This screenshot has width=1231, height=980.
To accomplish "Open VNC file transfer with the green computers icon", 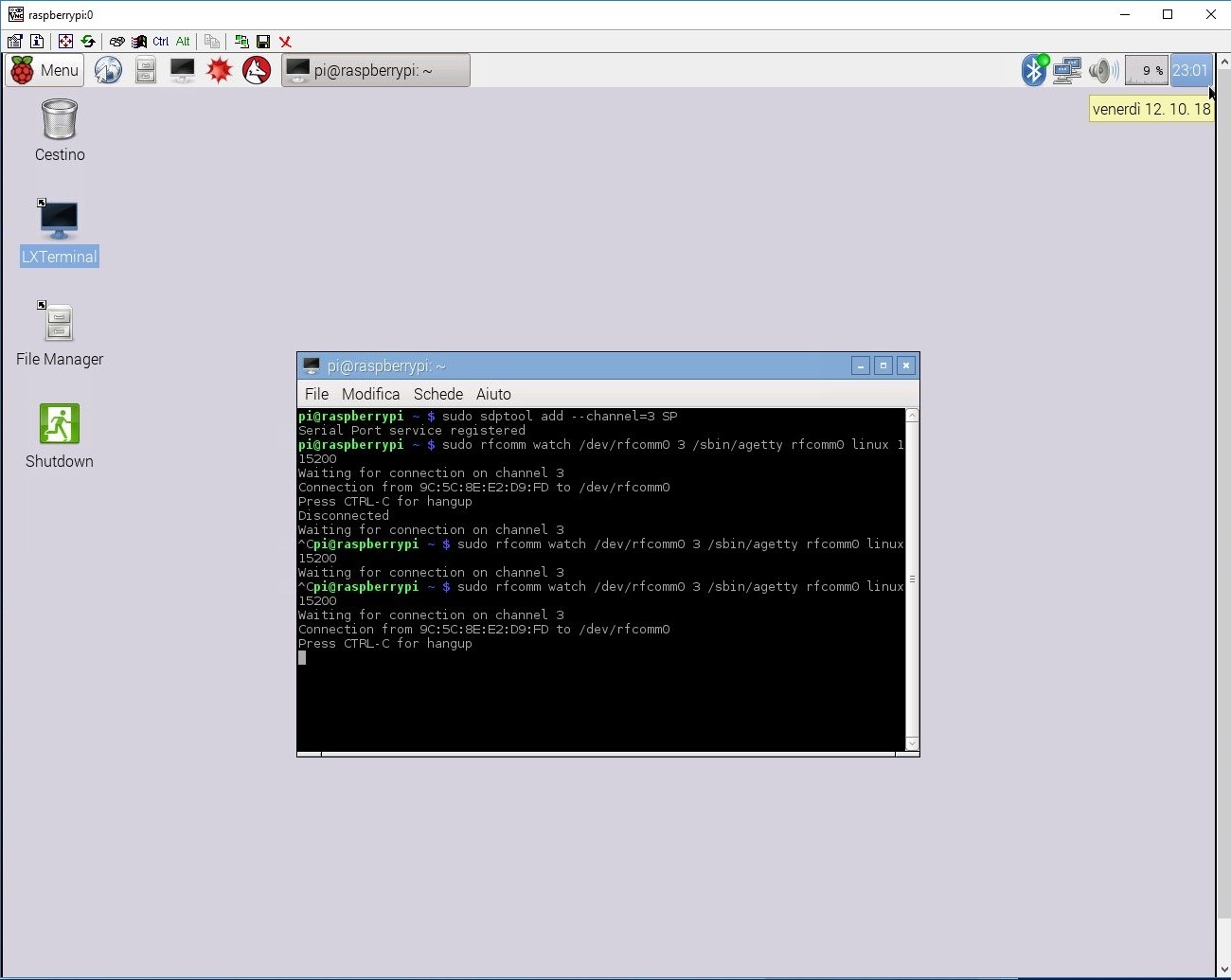I will 241,42.
